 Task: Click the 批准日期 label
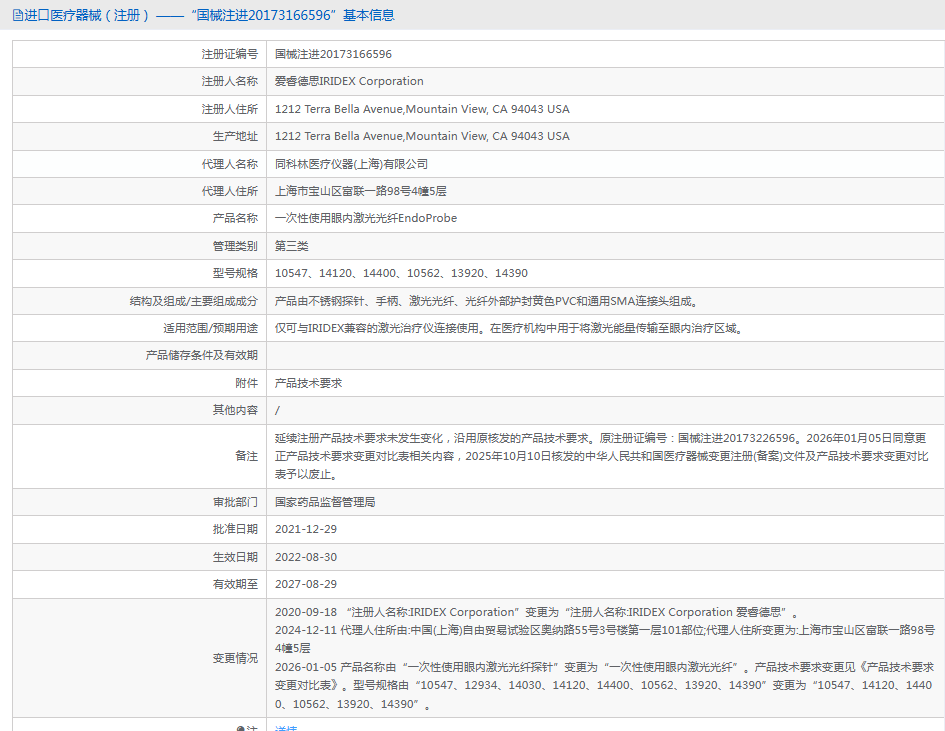[235, 529]
